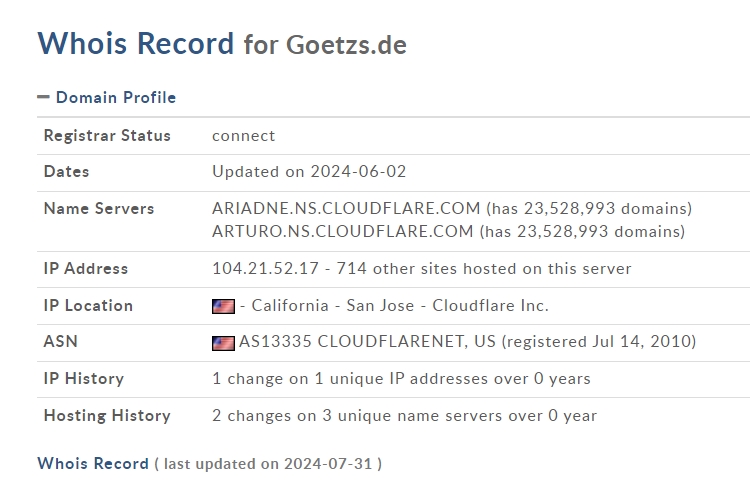
Task: Select the 'connect' registrar status value
Action: [x=243, y=136]
